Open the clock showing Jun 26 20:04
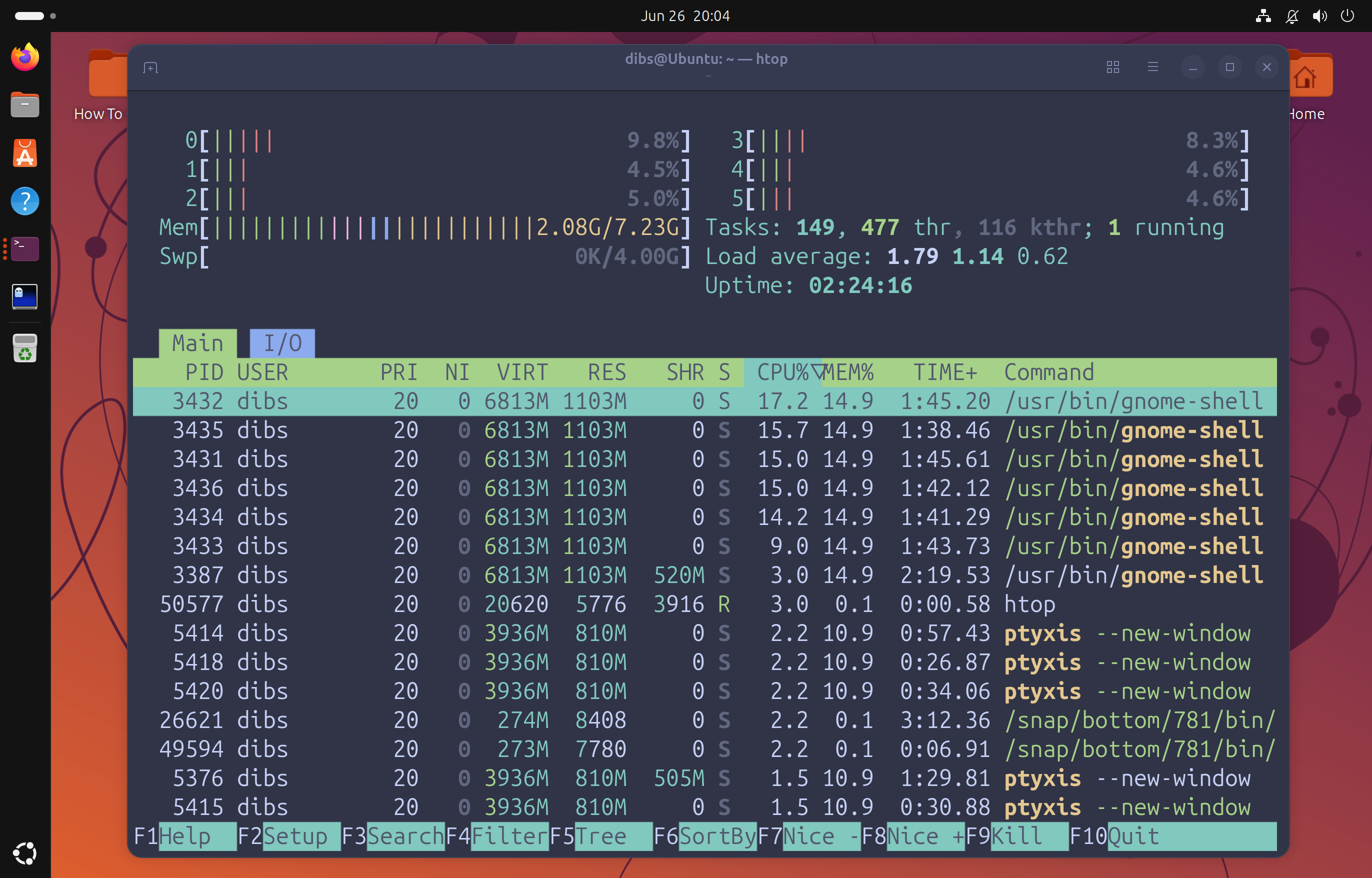 pos(685,15)
